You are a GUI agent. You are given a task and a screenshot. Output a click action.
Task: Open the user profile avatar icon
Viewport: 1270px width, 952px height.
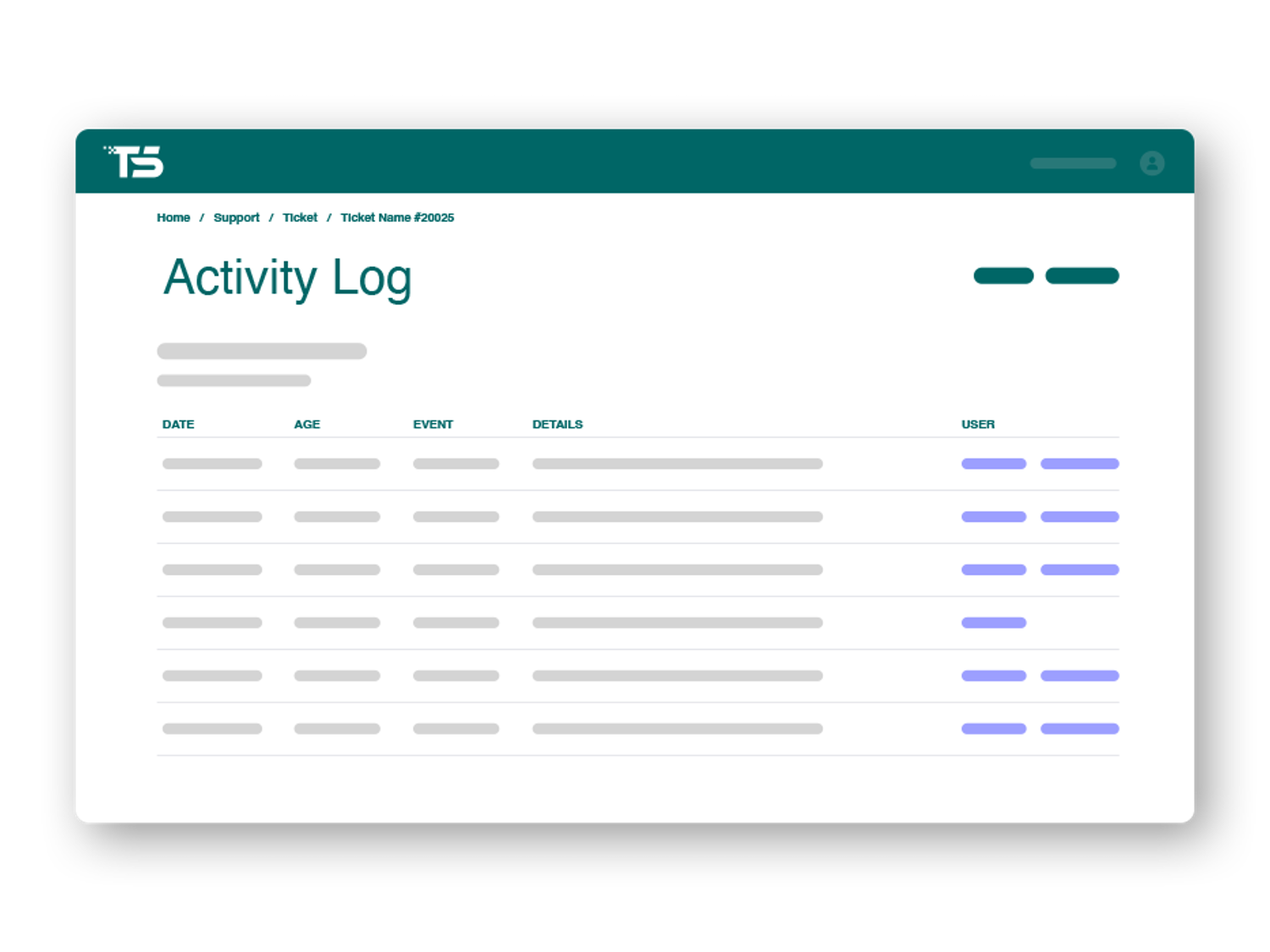point(1151,162)
